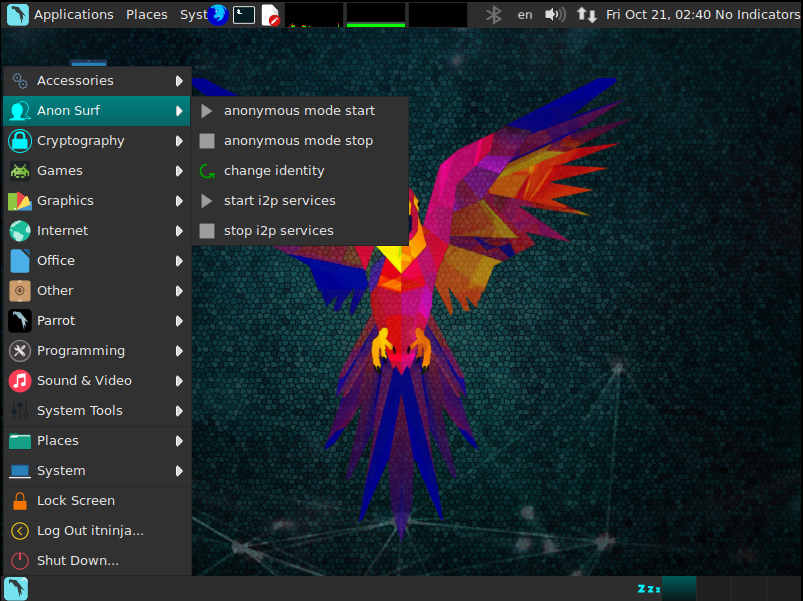The height and width of the screenshot is (601, 803).
Task: Click the green memory monitor graph
Action: pos(376,15)
